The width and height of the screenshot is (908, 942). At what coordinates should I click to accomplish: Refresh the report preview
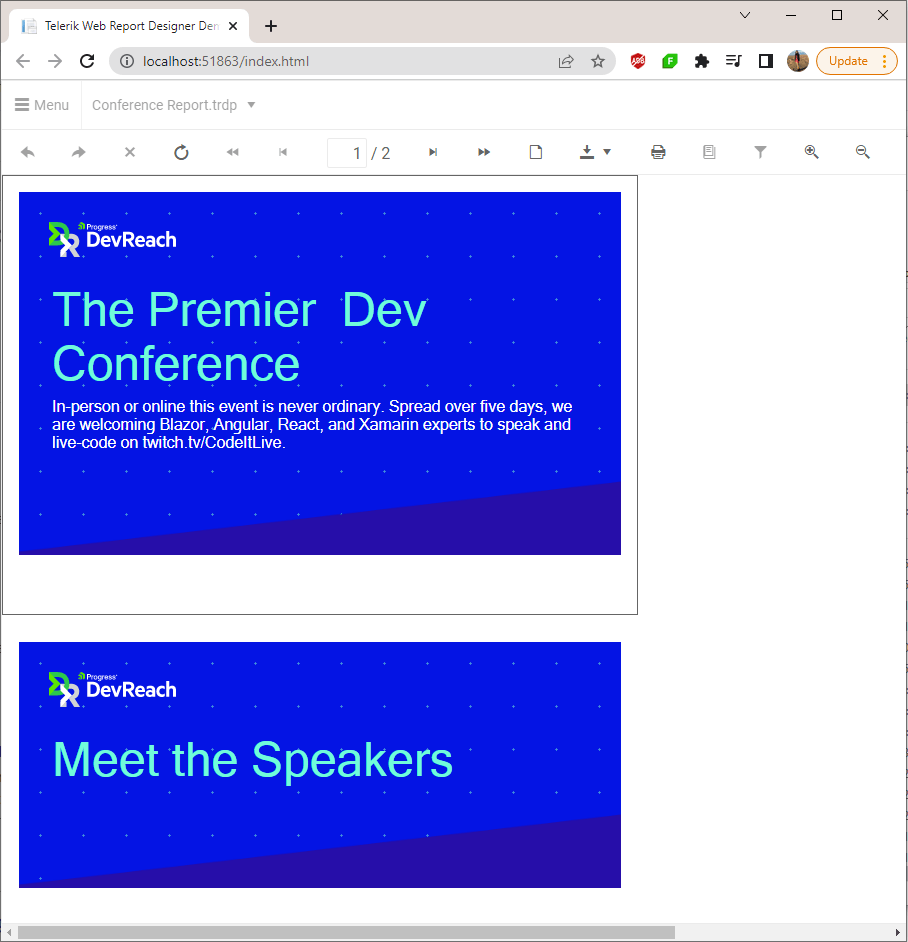coord(181,153)
